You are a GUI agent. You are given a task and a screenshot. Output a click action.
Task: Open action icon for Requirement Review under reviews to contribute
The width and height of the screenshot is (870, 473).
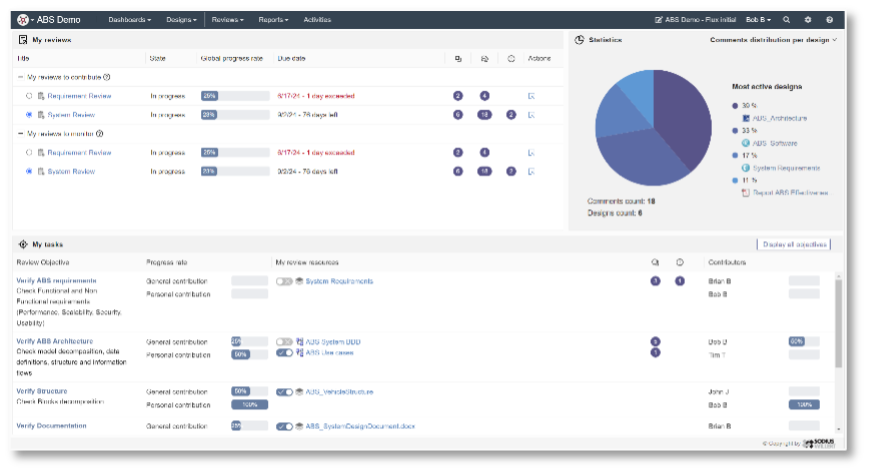(531, 96)
